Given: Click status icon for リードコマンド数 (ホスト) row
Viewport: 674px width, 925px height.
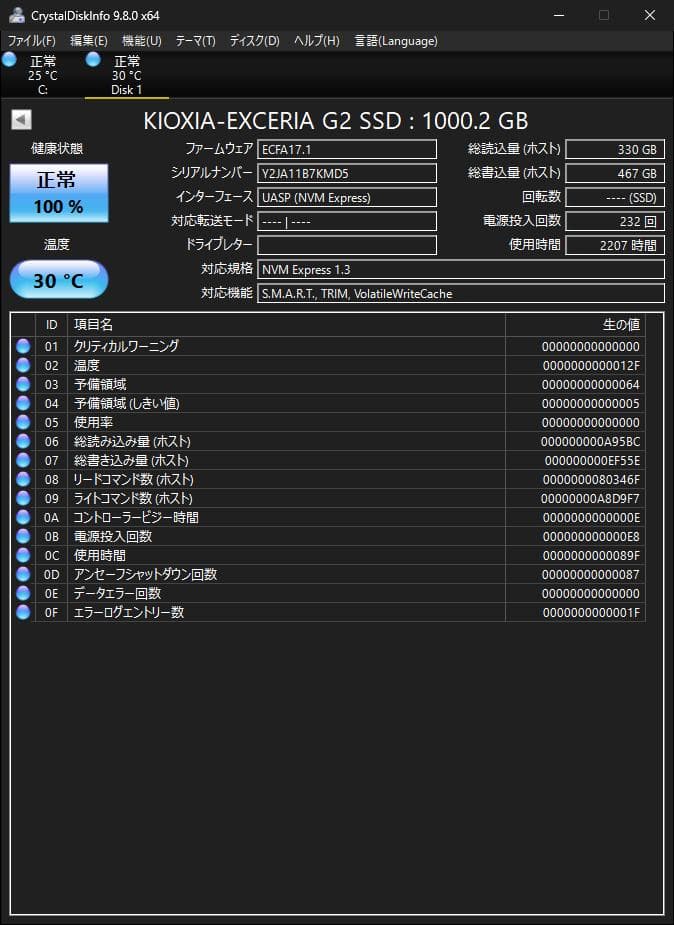Looking at the screenshot, I should click(23, 479).
